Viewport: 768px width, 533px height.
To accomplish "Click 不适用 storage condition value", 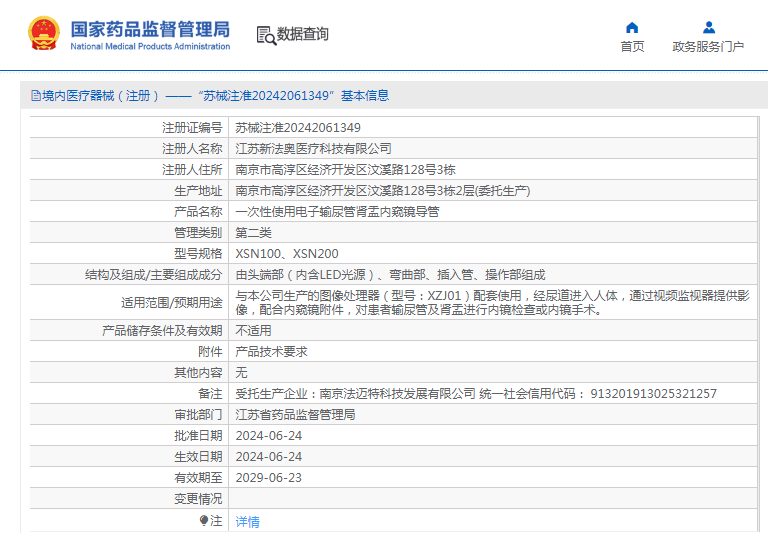I will 253,331.
